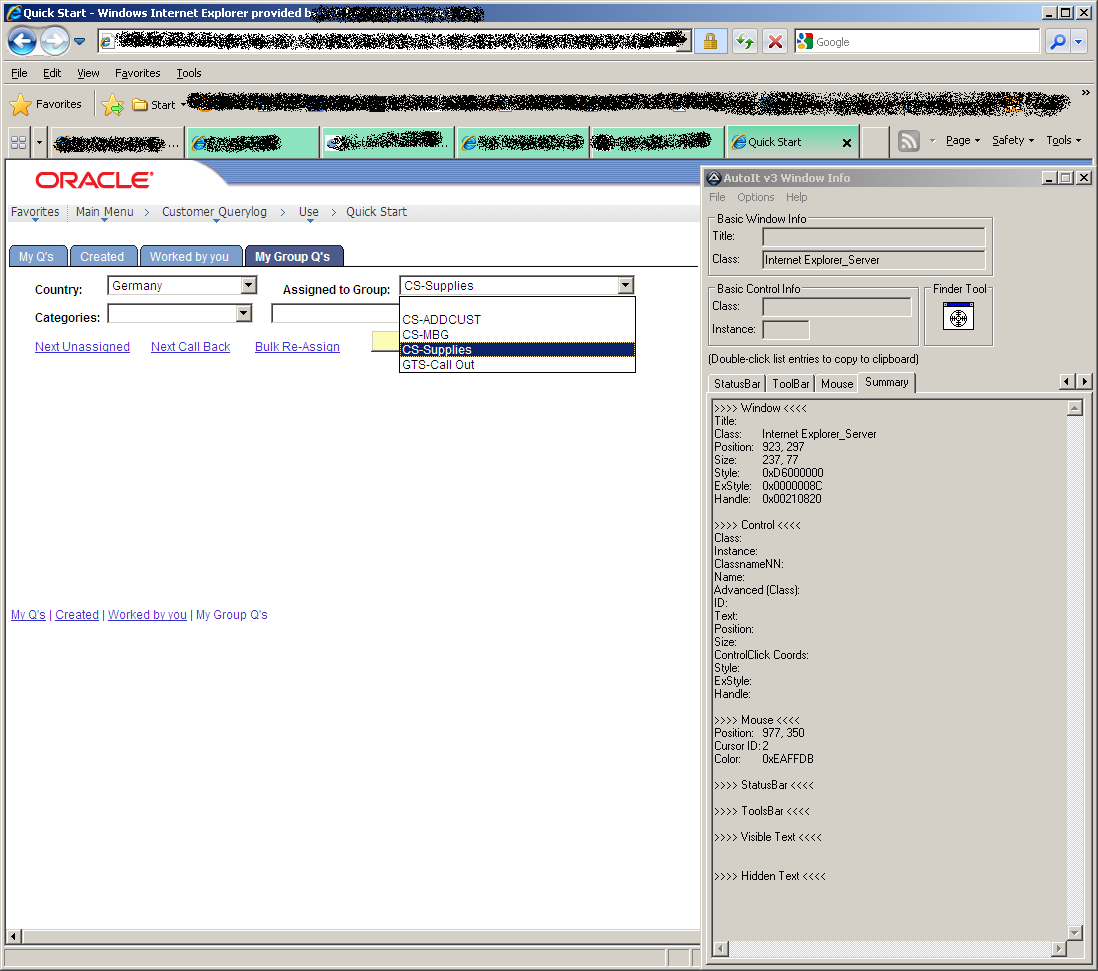Click the red Stop loading icon
This screenshot has width=1098, height=971.
775,41
